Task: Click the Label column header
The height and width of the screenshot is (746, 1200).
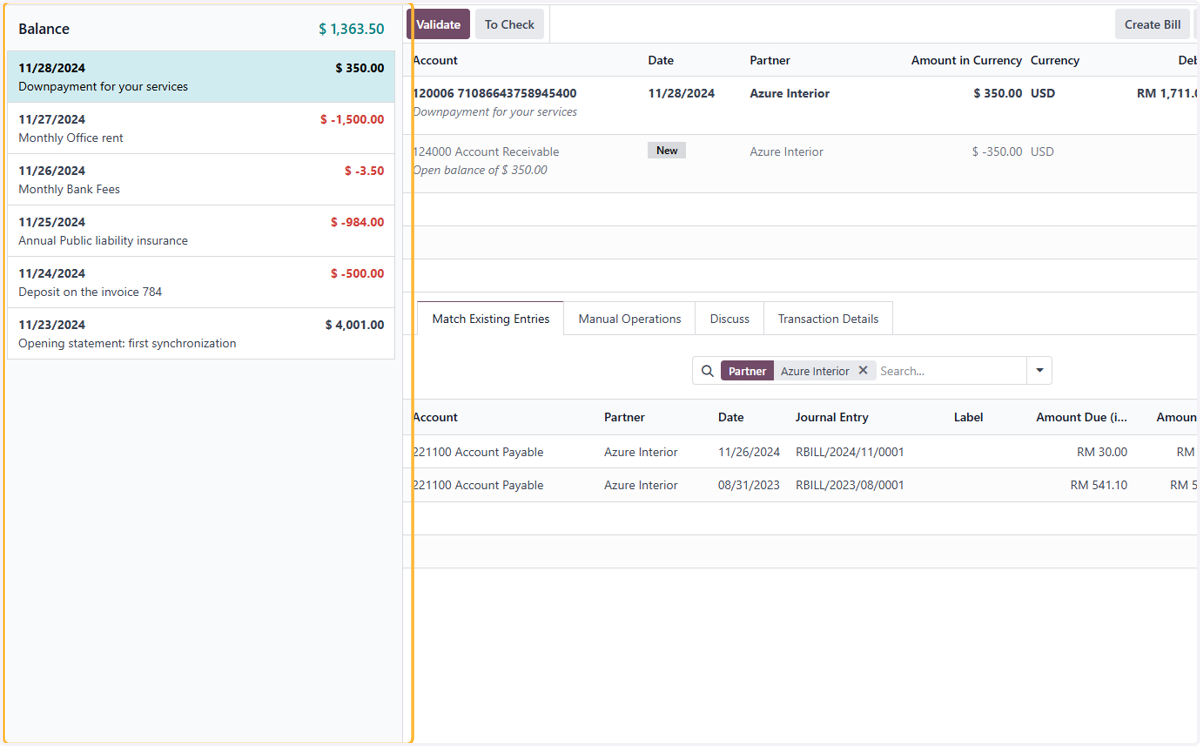Action: tap(968, 417)
